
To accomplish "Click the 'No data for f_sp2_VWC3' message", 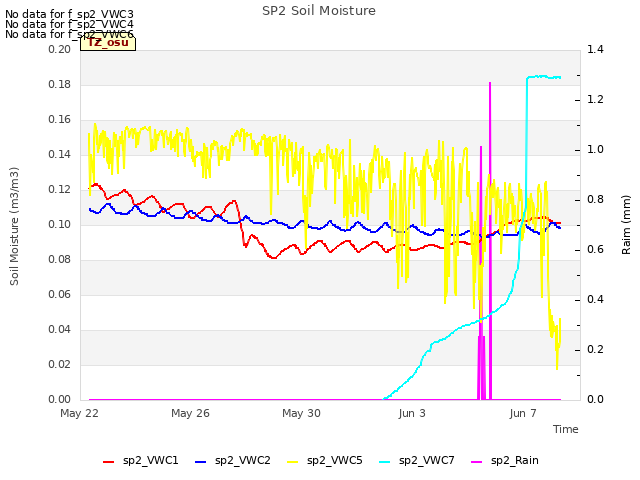I will point(69,15).
